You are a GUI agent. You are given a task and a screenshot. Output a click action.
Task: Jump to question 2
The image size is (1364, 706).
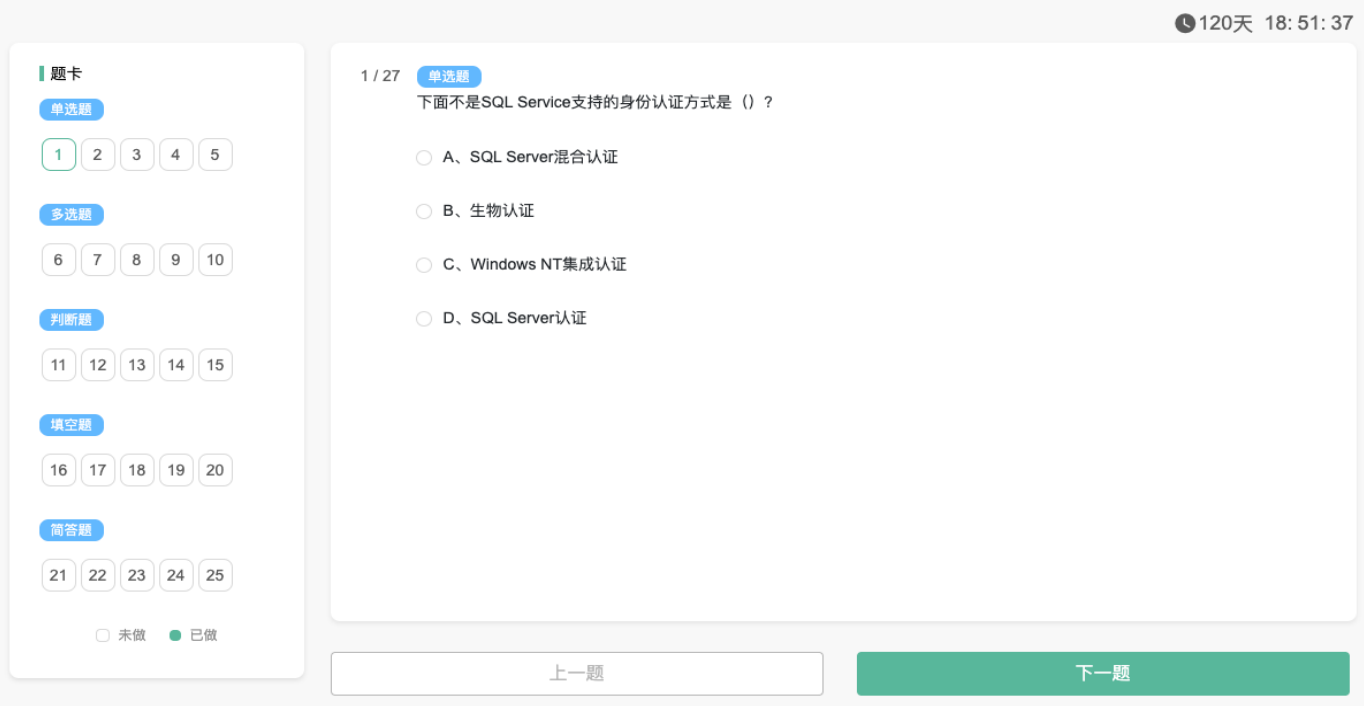point(98,155)
